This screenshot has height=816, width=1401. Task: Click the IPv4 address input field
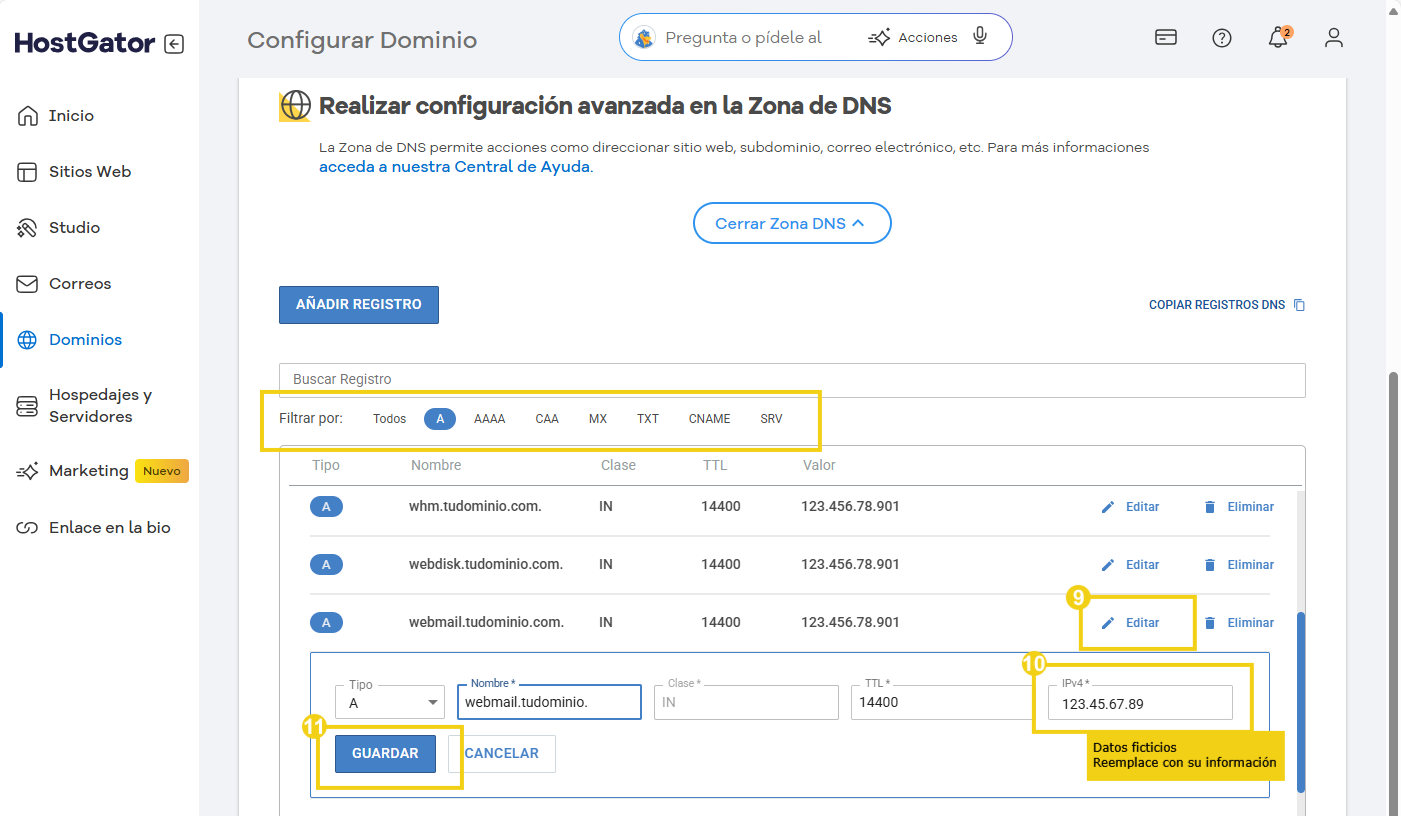(x=1140, y=704)
